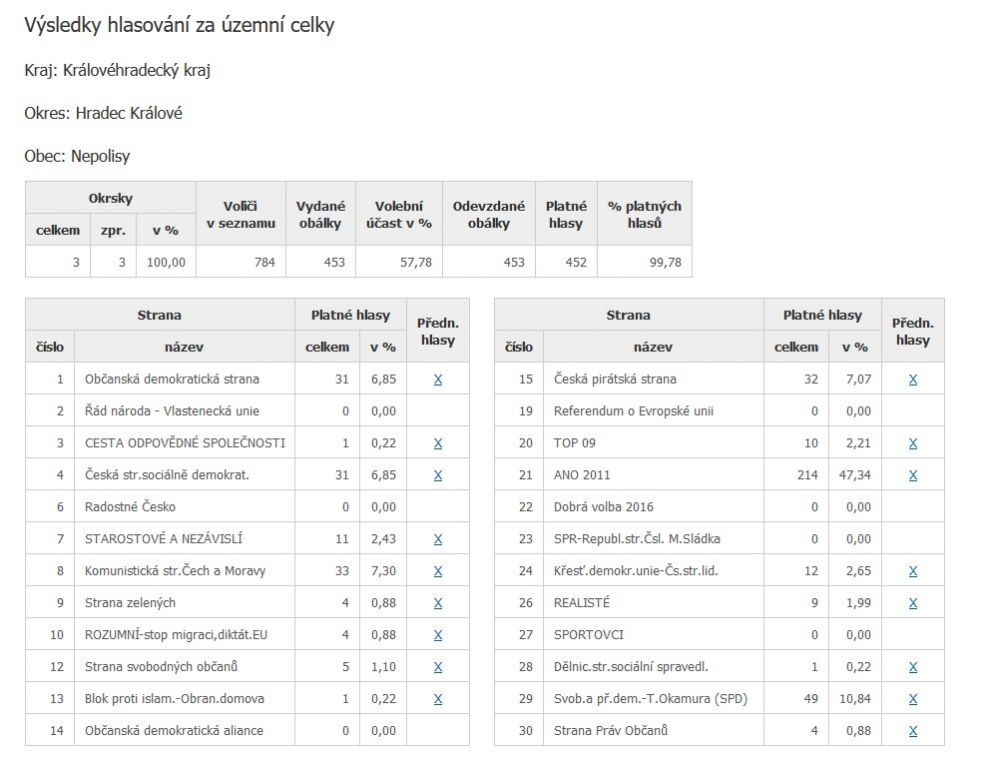Open X link for Komunistická str.Čech a Moravy
This screenshot has width=988, height=768.
point(438,571)
